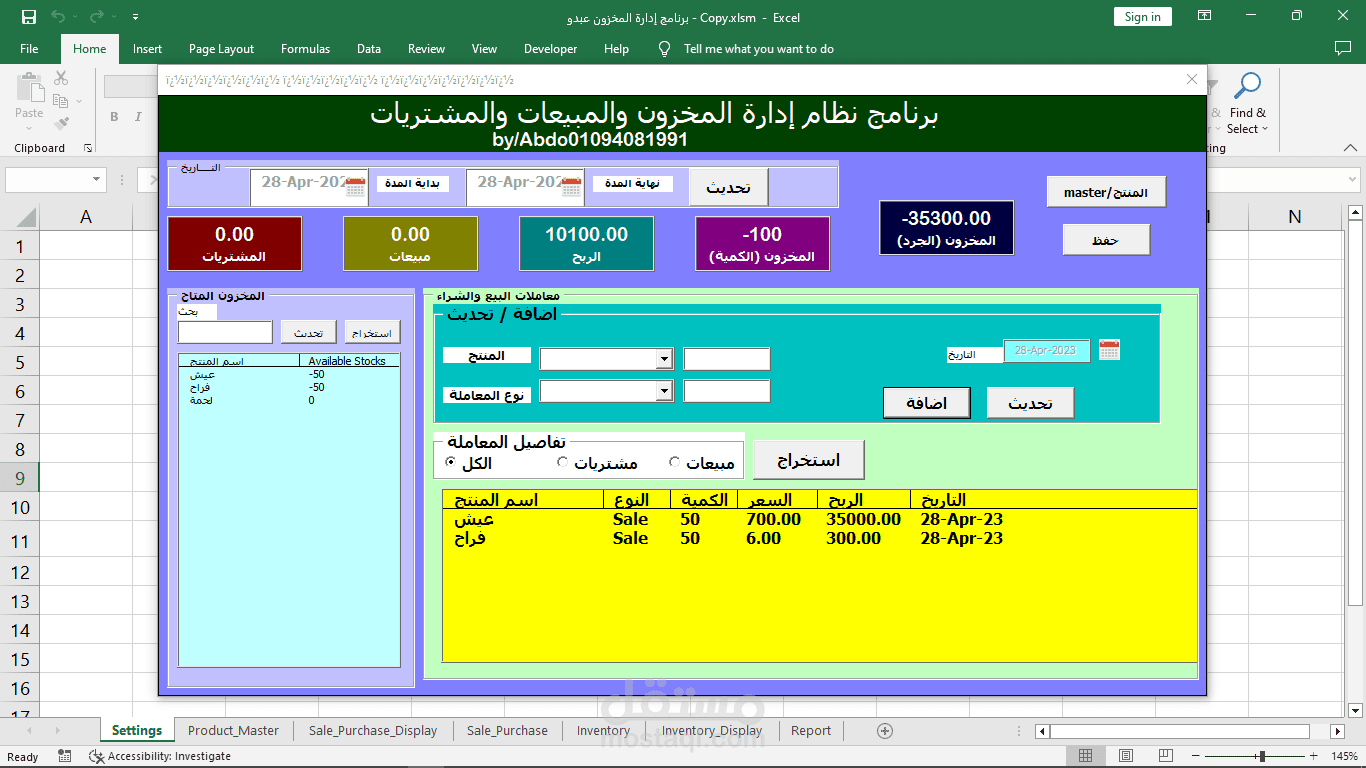Image resolution: width=1366 pixels, height=768 pixels.
Task: Click the Save icon in title bar
Action: pyautogui.click(x=29, y=17)
